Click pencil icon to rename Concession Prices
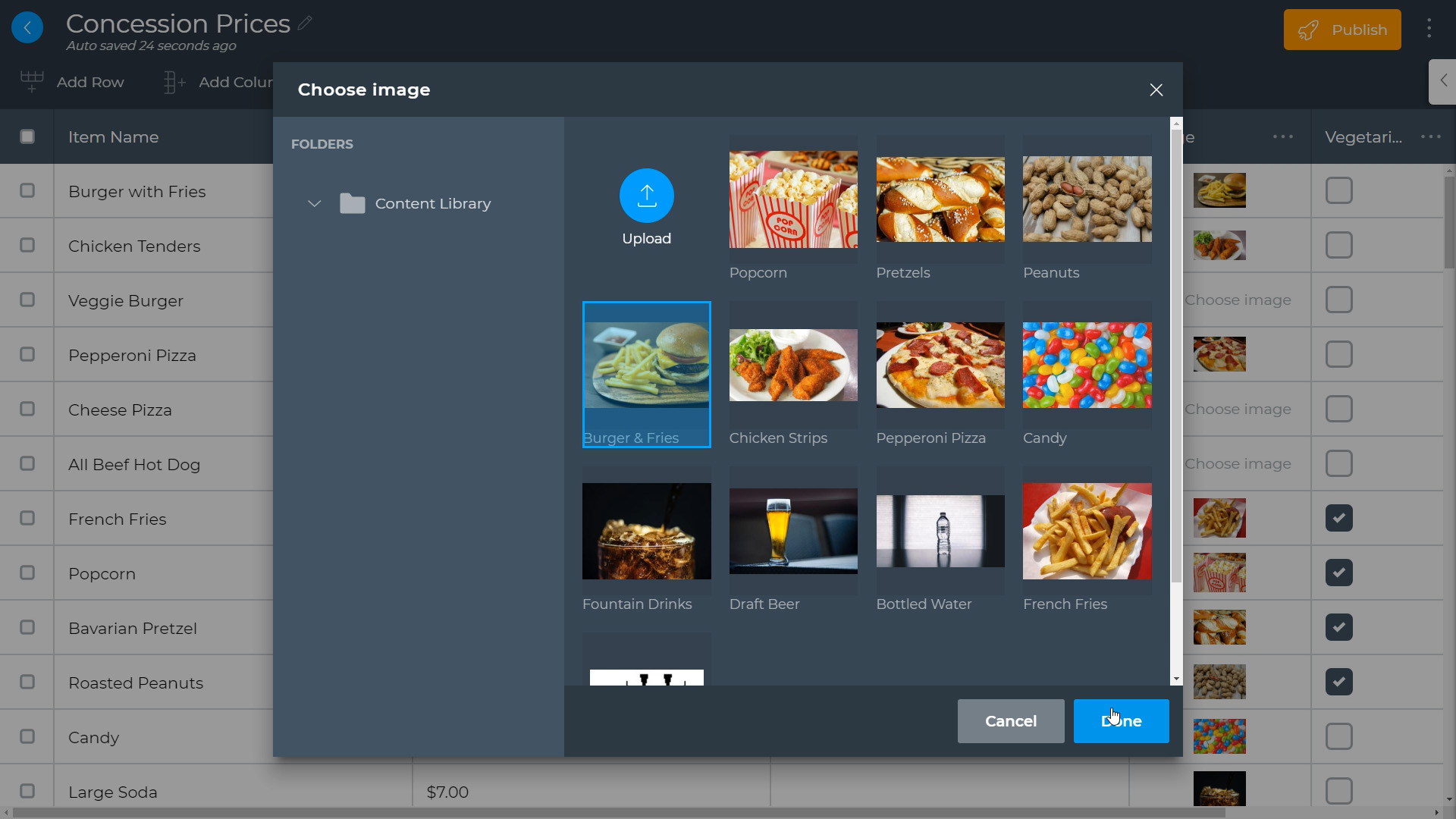Viewport: 1456px width, 819px height. click(x=305, y=24)
